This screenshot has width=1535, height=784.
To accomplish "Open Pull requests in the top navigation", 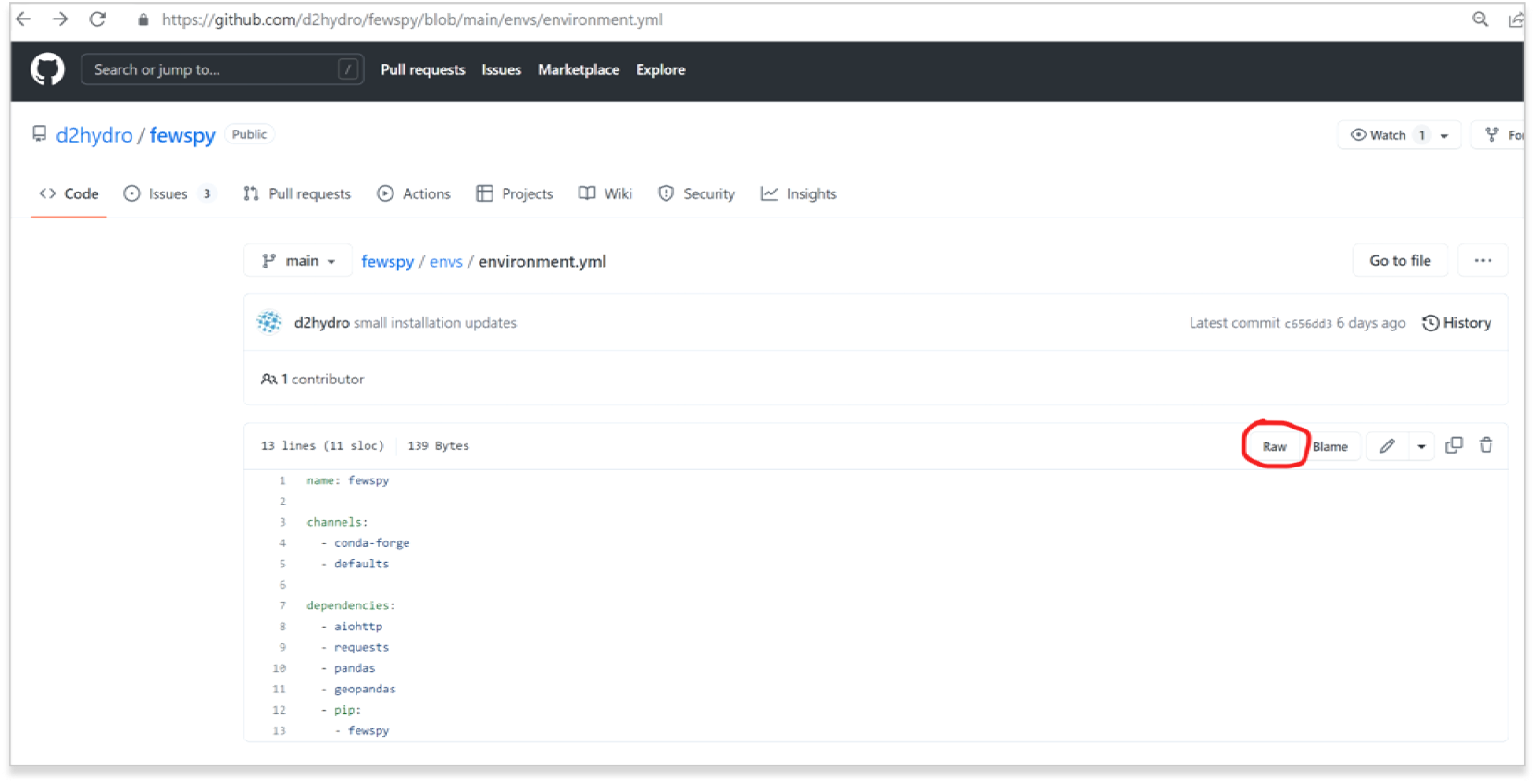I will 423,69.
